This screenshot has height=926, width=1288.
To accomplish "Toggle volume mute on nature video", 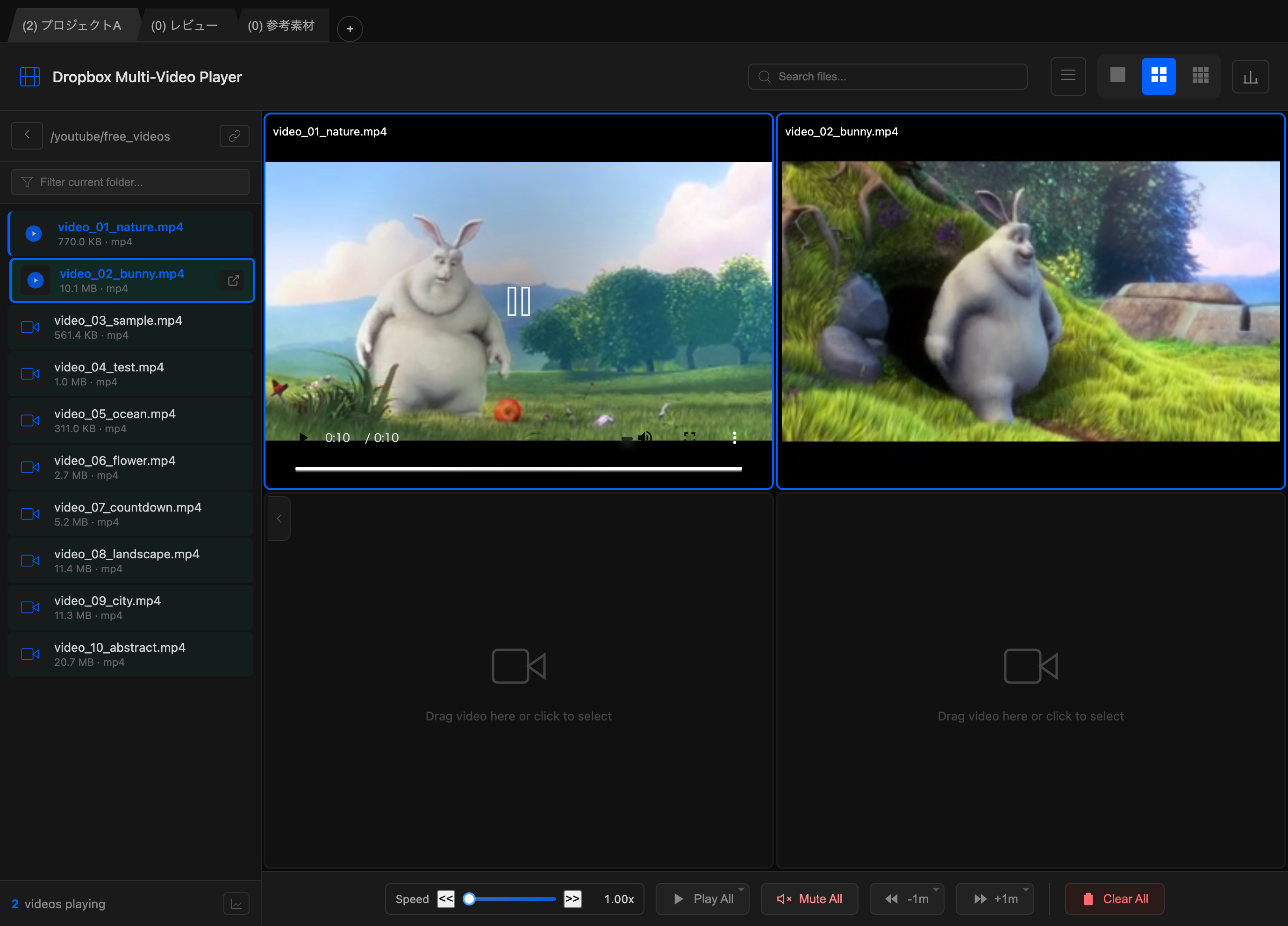I will 644,436.
